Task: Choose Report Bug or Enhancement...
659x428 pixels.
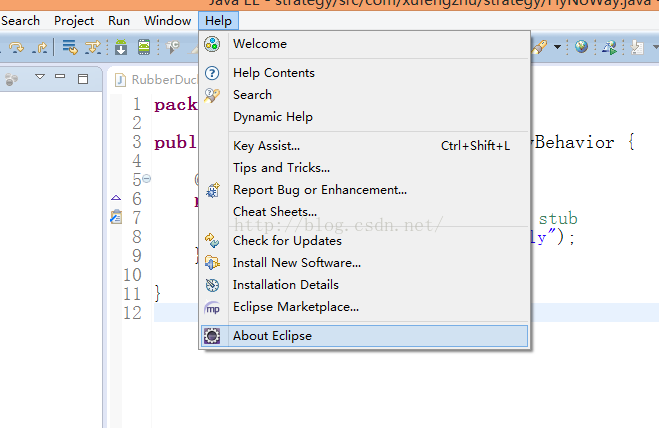Action: tap(364, 190)
